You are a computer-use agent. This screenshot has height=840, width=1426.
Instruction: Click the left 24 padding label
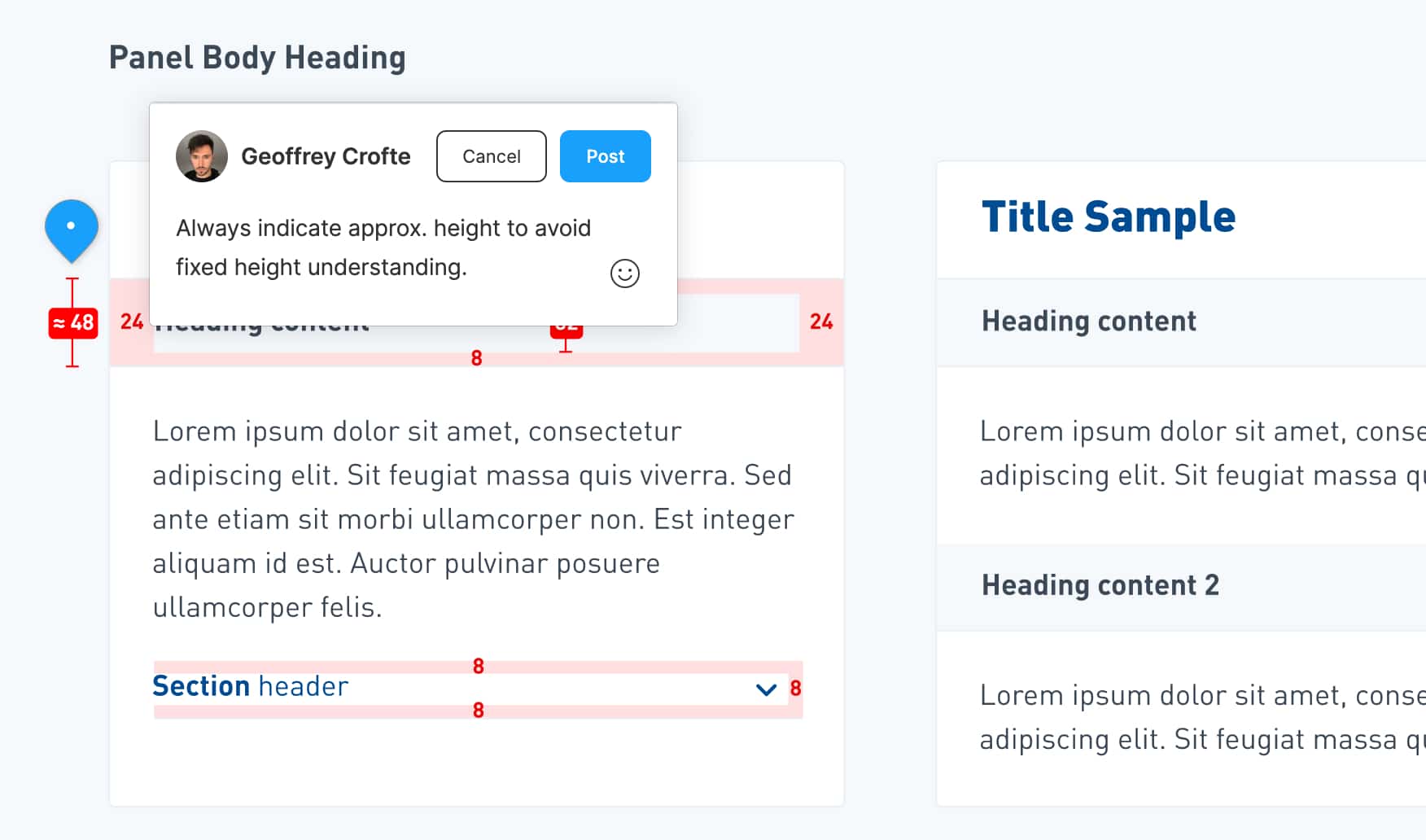point(132,322)
